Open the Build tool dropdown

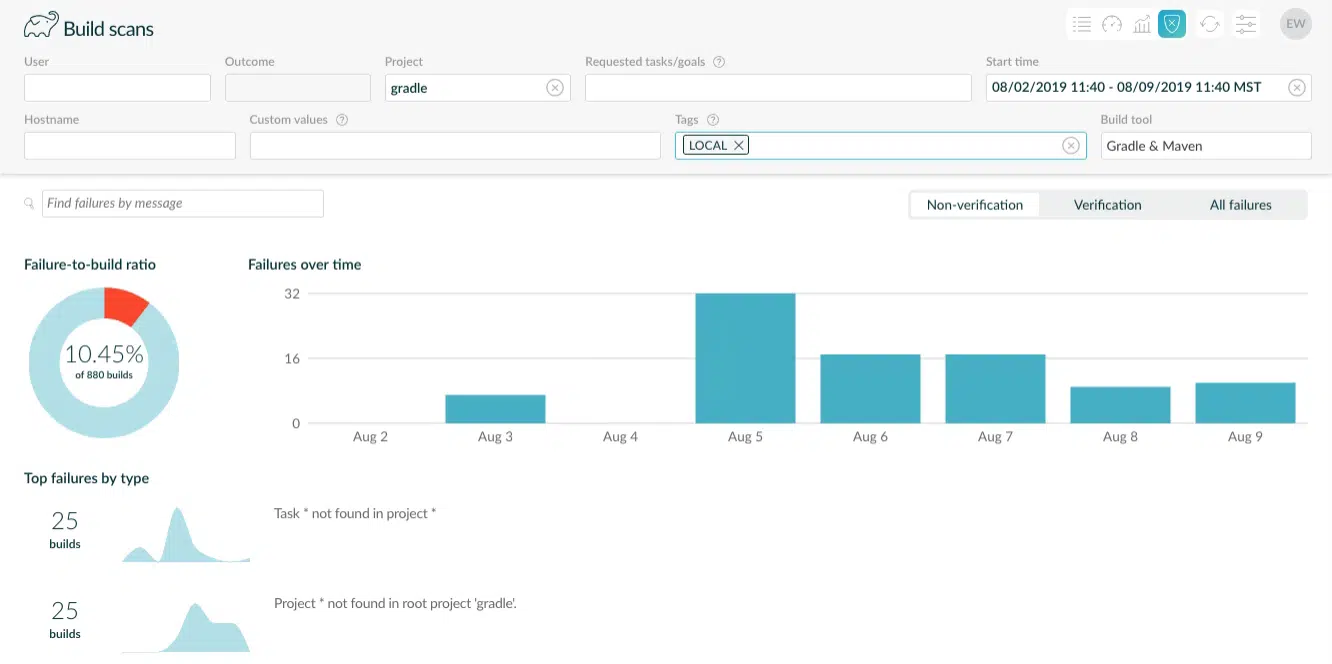[1205, 146]
